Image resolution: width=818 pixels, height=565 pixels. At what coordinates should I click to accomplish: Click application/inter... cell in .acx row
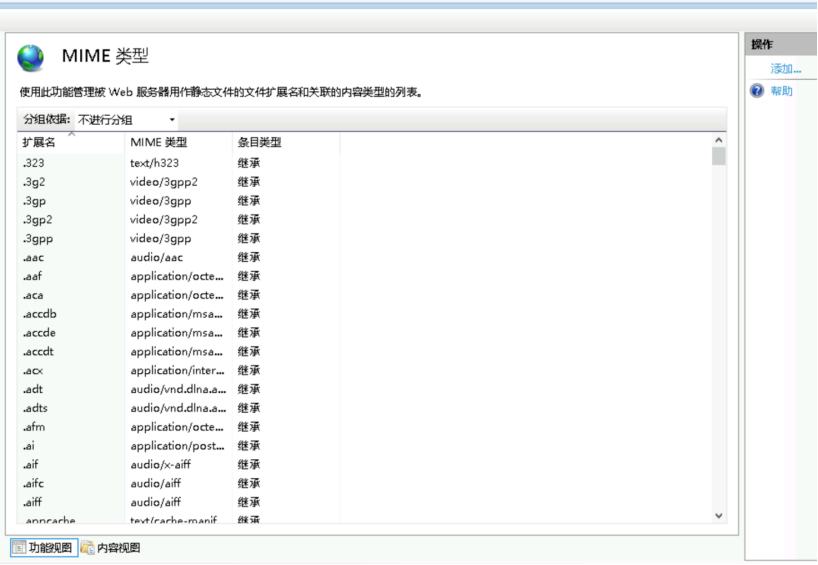pyautogui.click(x=177, y=370)
